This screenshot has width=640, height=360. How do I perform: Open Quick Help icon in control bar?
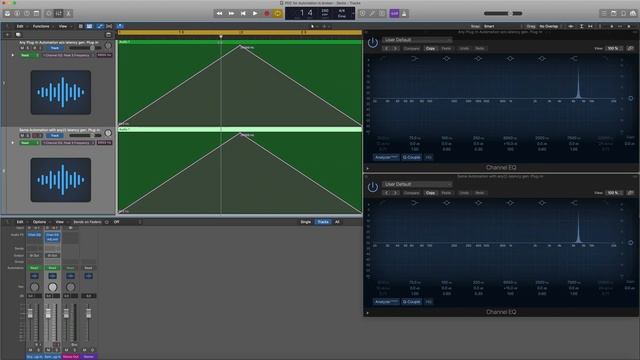[27, 13]
